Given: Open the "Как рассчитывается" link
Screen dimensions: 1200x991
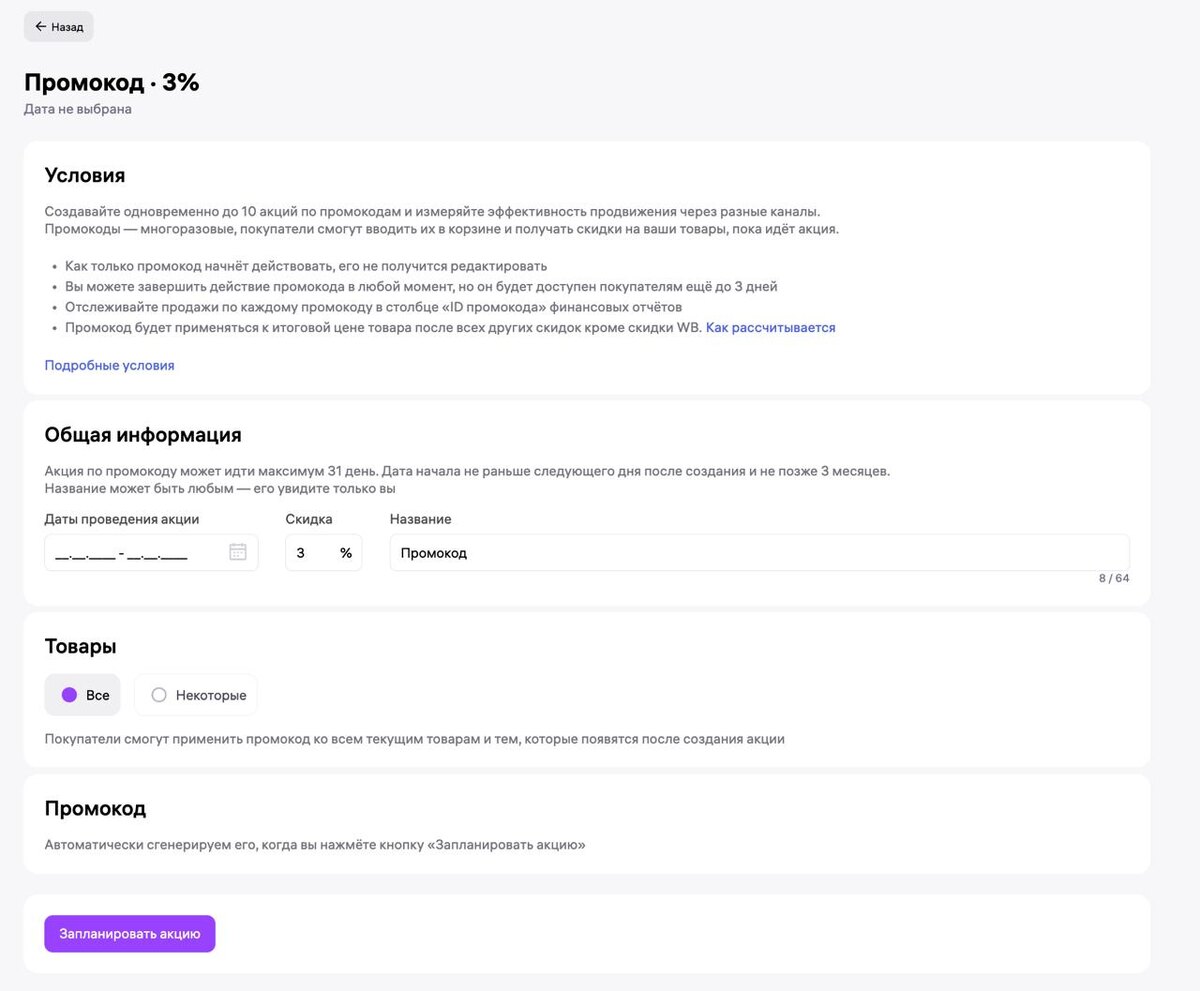Looking at the screenshot, I should (770, 327).
